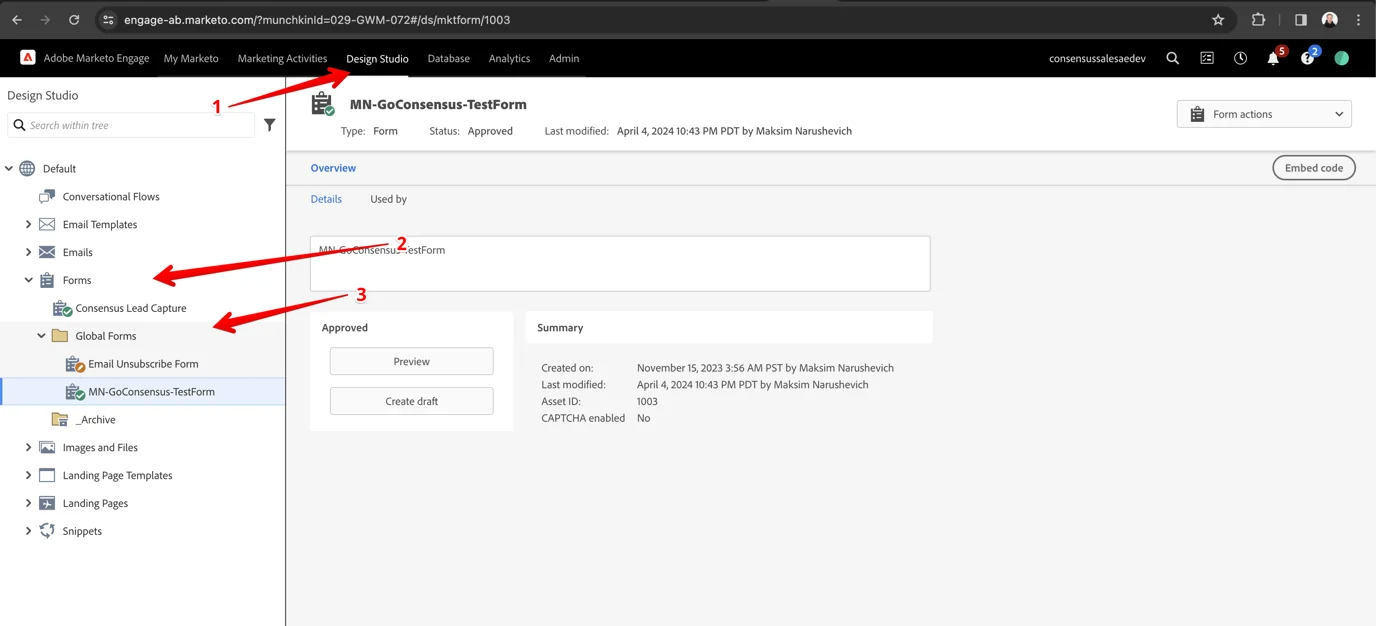Click the Embed code button
This screenshot has height=626, width=1376.
tap(1314, 168)
